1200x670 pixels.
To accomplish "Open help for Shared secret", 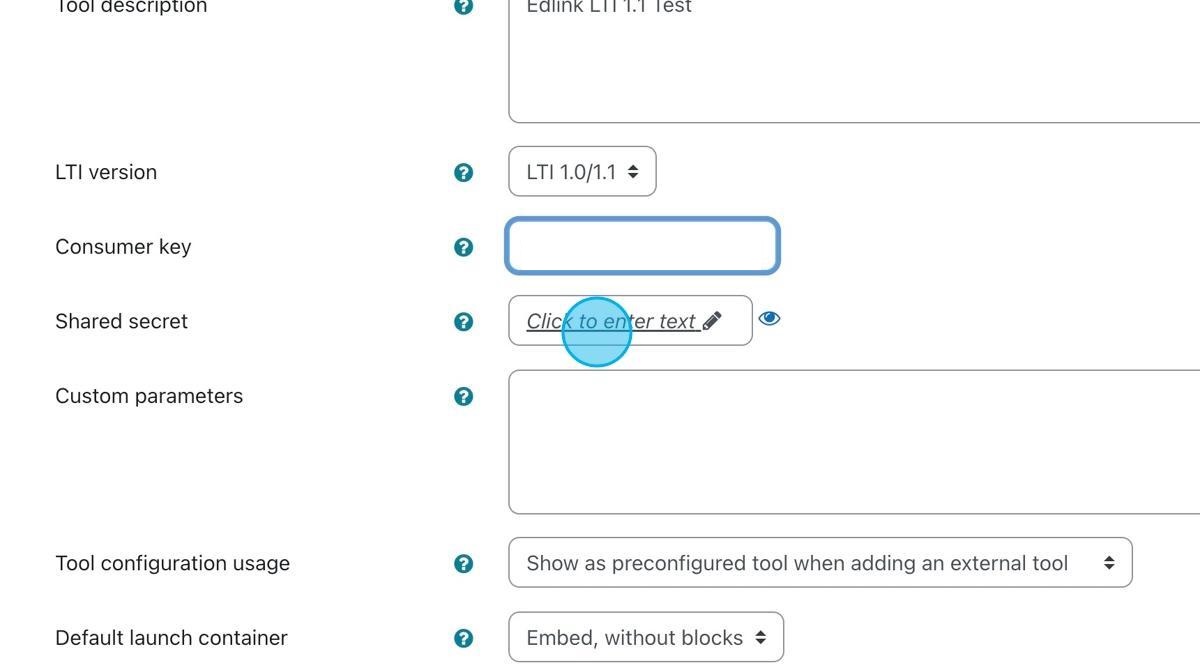I will 463,321.
